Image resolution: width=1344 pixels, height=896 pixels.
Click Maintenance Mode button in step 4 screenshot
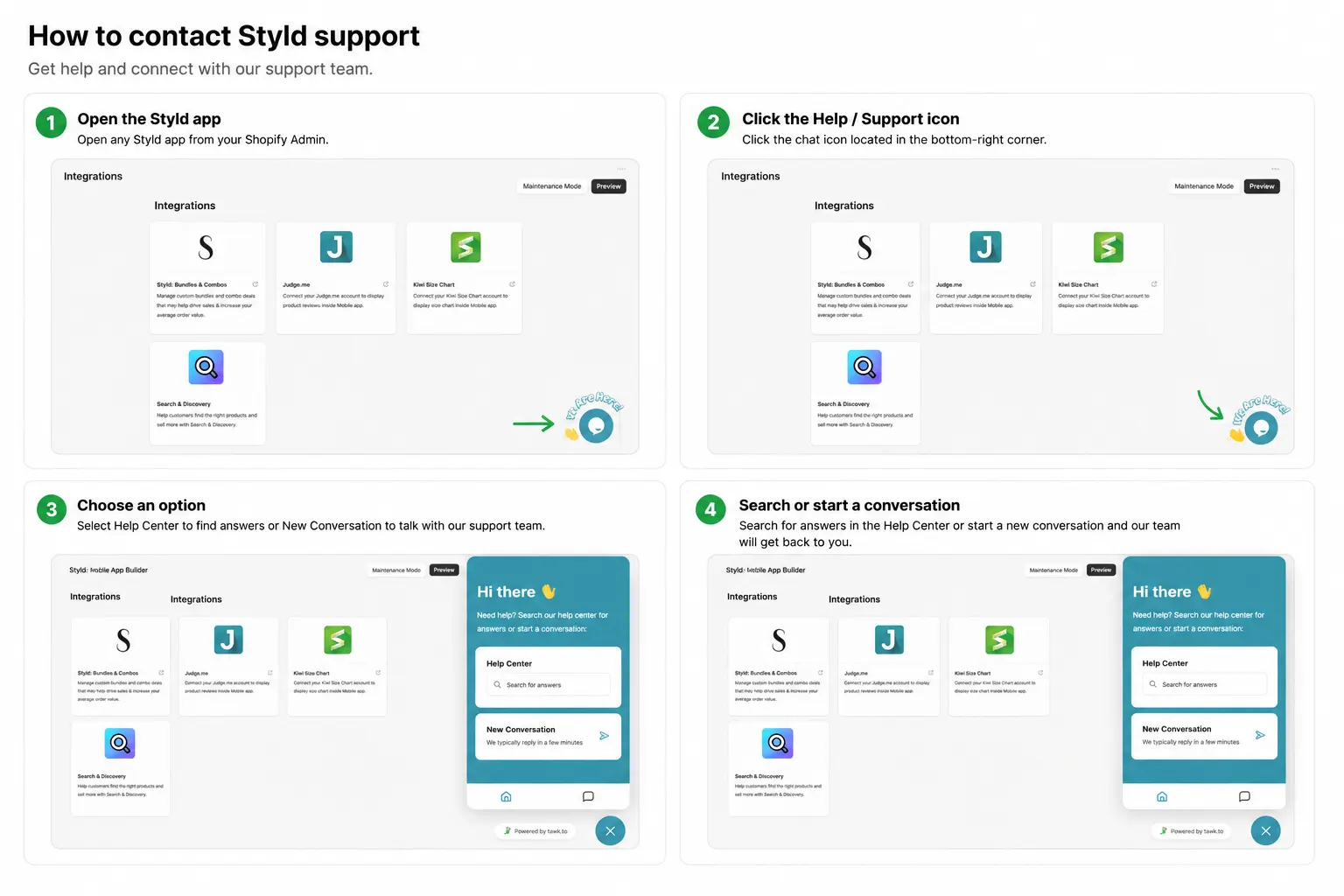[1053, 570]
